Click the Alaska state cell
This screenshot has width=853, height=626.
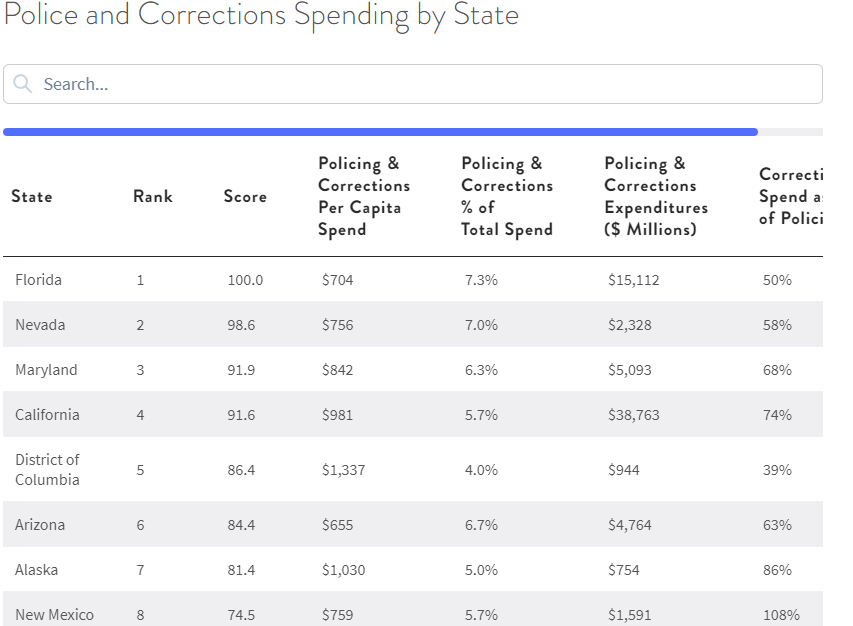36,570
